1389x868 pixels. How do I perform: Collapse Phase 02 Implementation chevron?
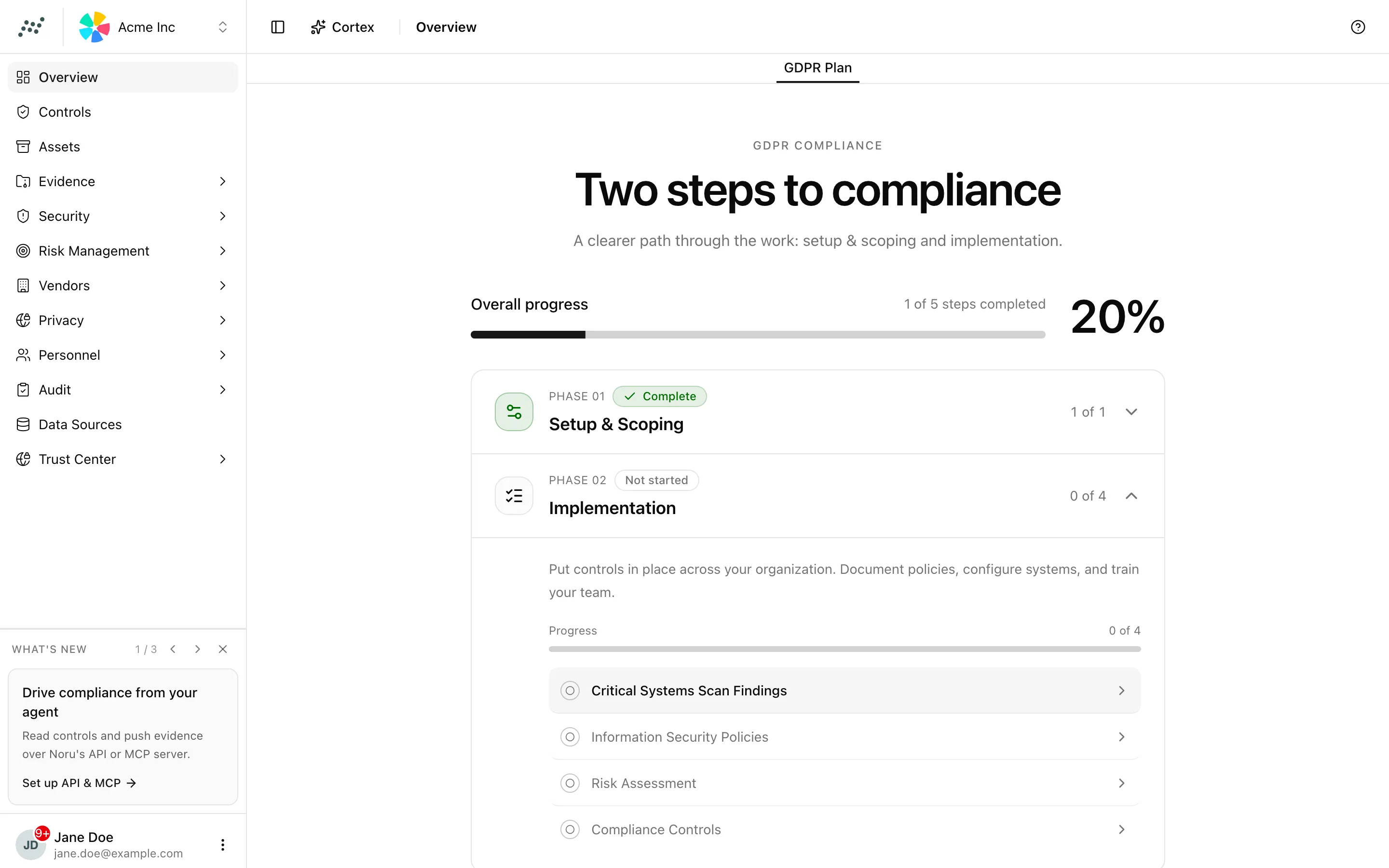1131,495
